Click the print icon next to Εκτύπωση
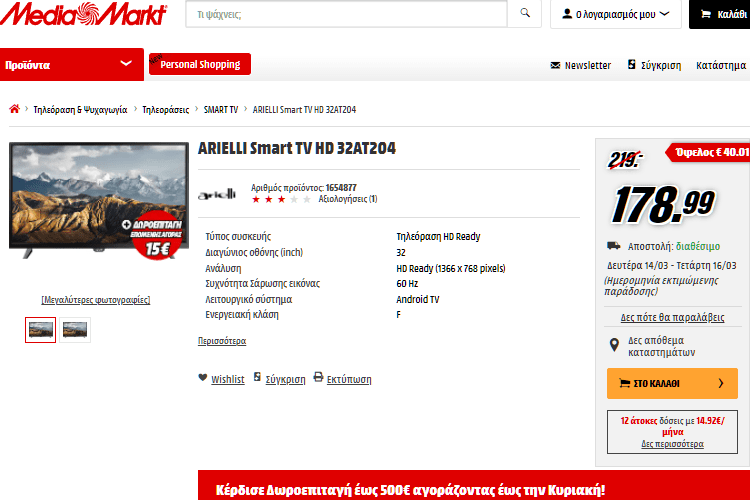This screenshot has height=500, width=750. click(x=318, y=377)
